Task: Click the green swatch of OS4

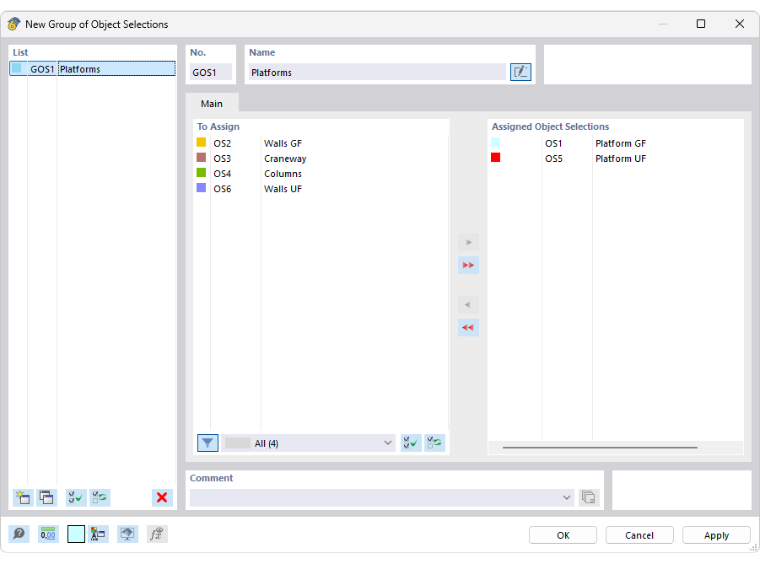Action: (x=201, y=172)
